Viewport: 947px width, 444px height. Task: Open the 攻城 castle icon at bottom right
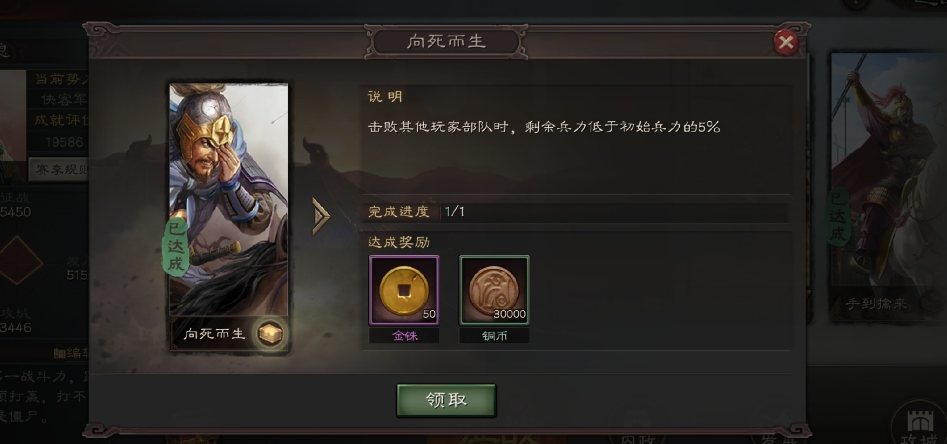[918, 425]
